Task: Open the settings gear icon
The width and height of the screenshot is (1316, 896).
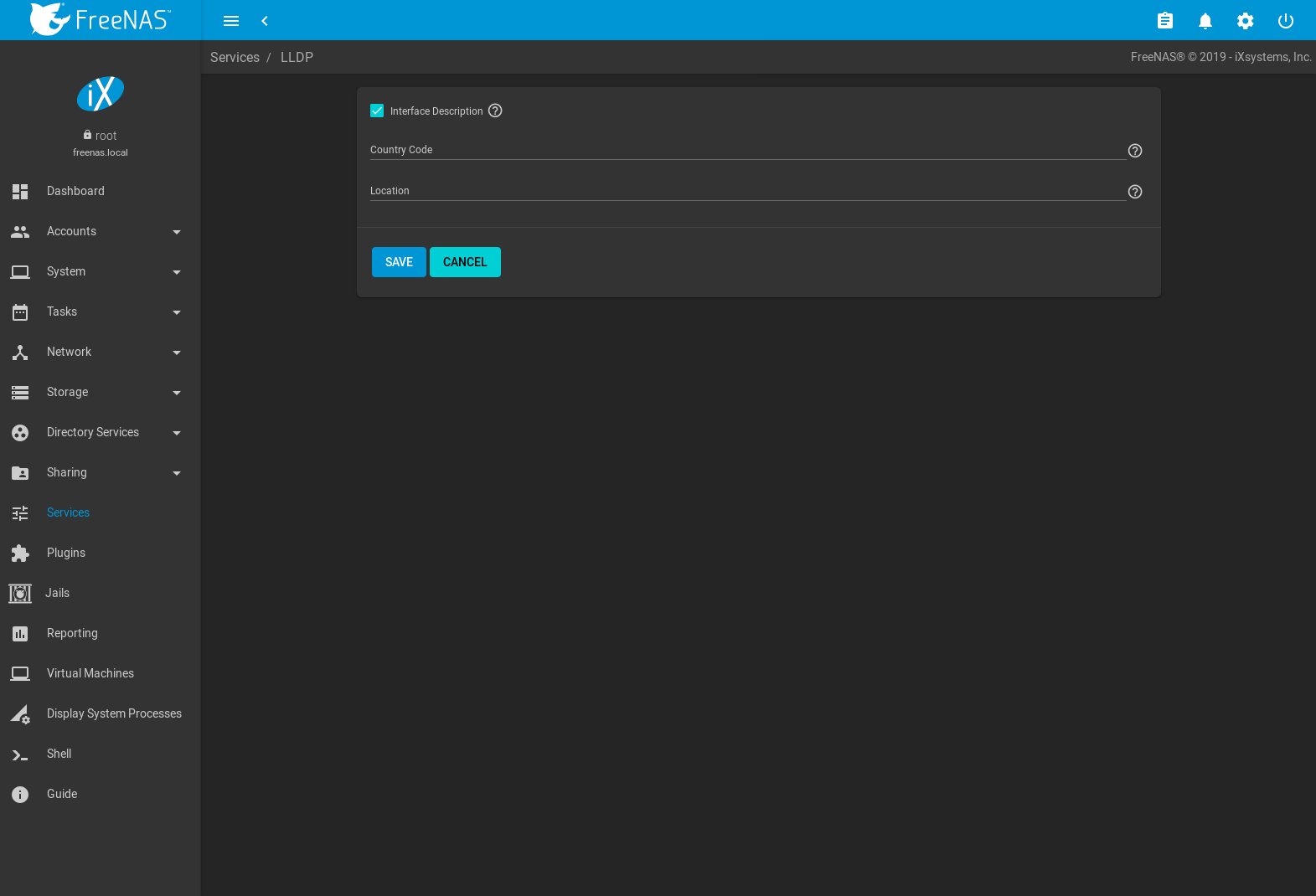Action: [x=1245, y=21]
